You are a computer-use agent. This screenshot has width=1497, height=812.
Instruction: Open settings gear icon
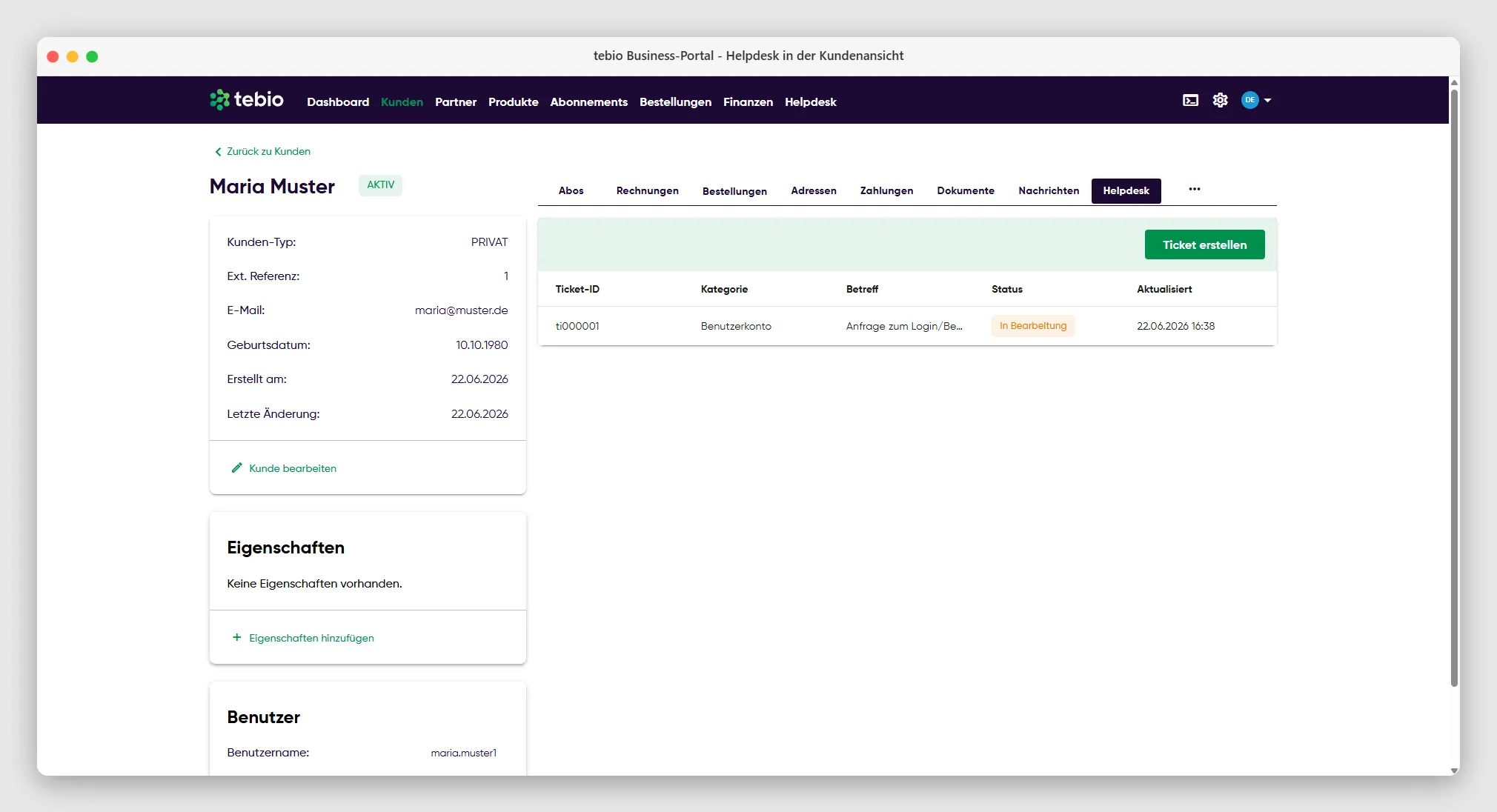tap(1220, 100)
